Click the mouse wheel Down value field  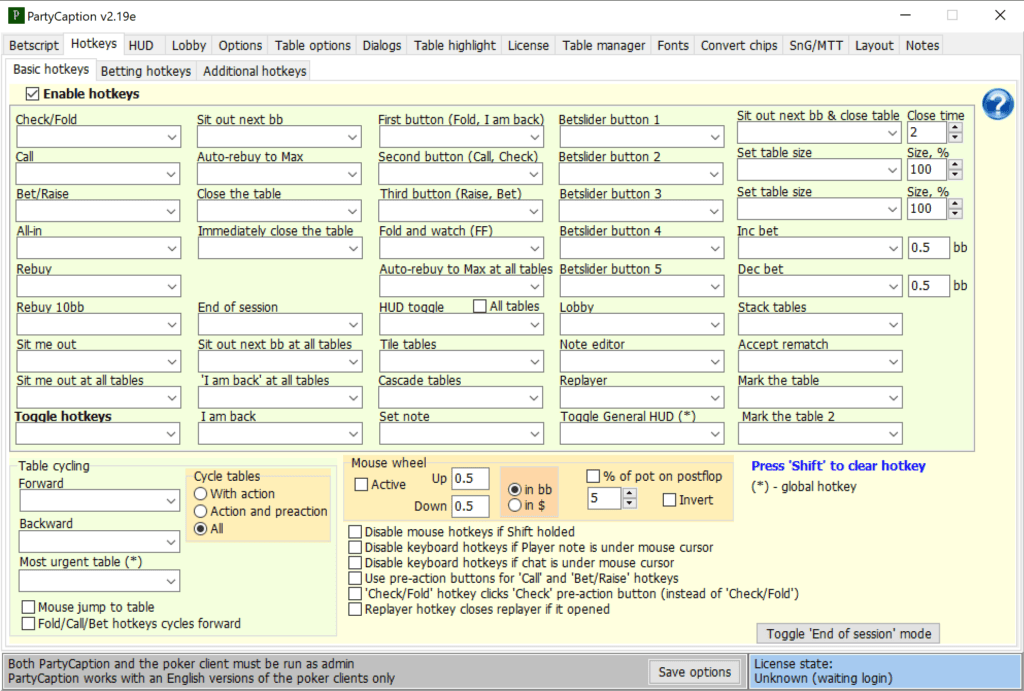(470, 506)
